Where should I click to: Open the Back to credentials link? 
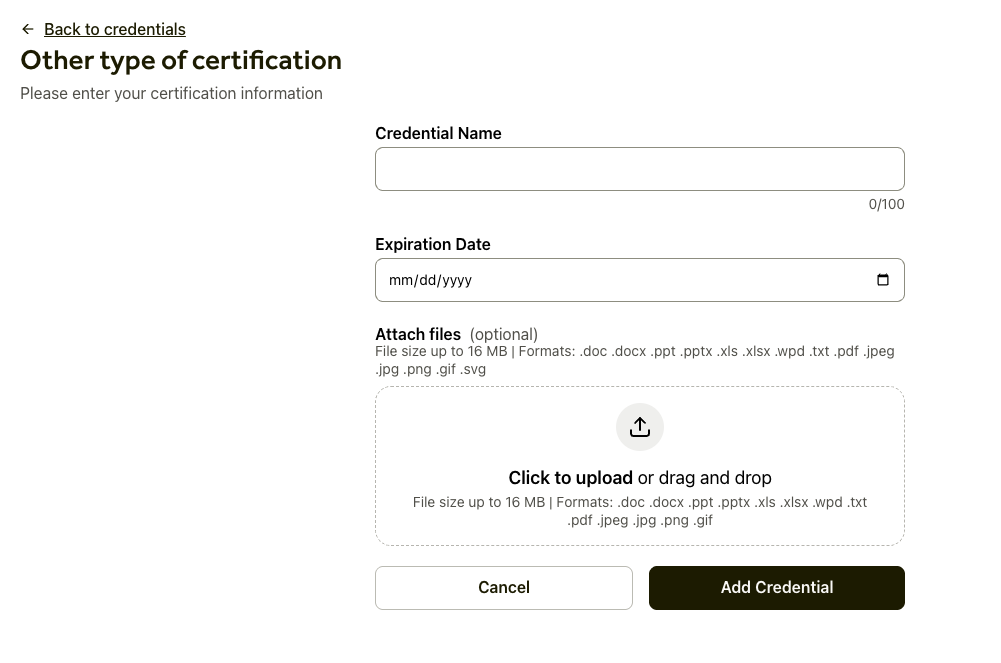pyautogui.click(x=115, y=29)
